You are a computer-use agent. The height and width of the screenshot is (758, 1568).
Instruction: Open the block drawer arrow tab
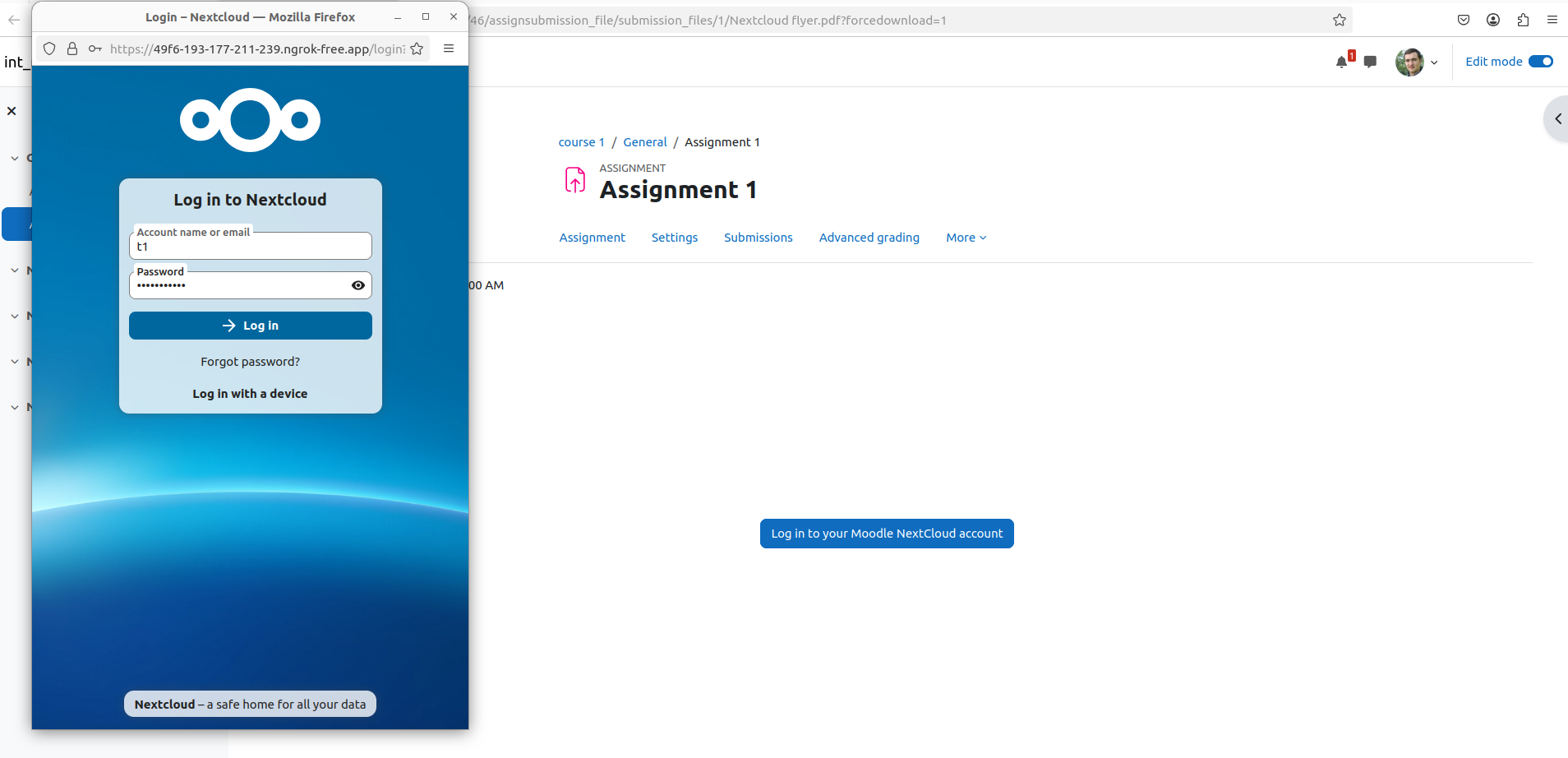(1557, 119)
